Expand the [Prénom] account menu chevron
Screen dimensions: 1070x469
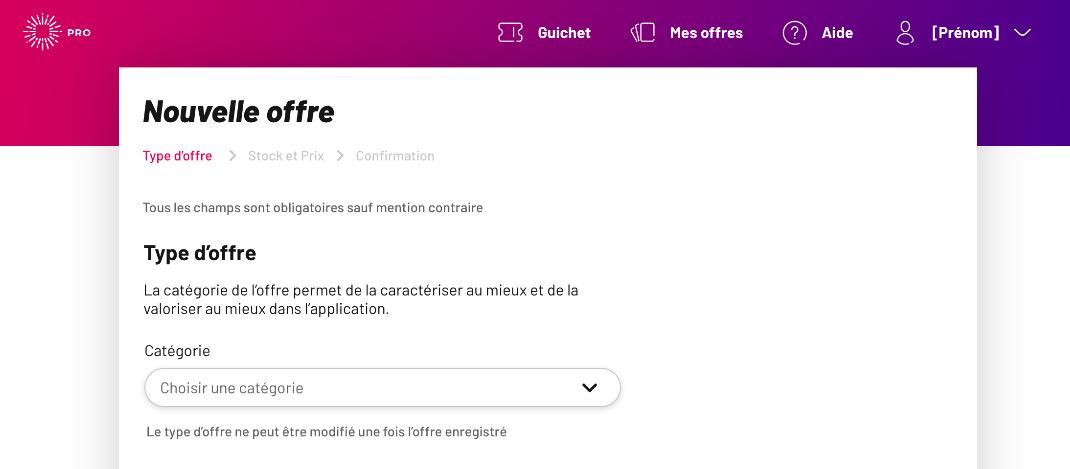(x=1022, y=33)
